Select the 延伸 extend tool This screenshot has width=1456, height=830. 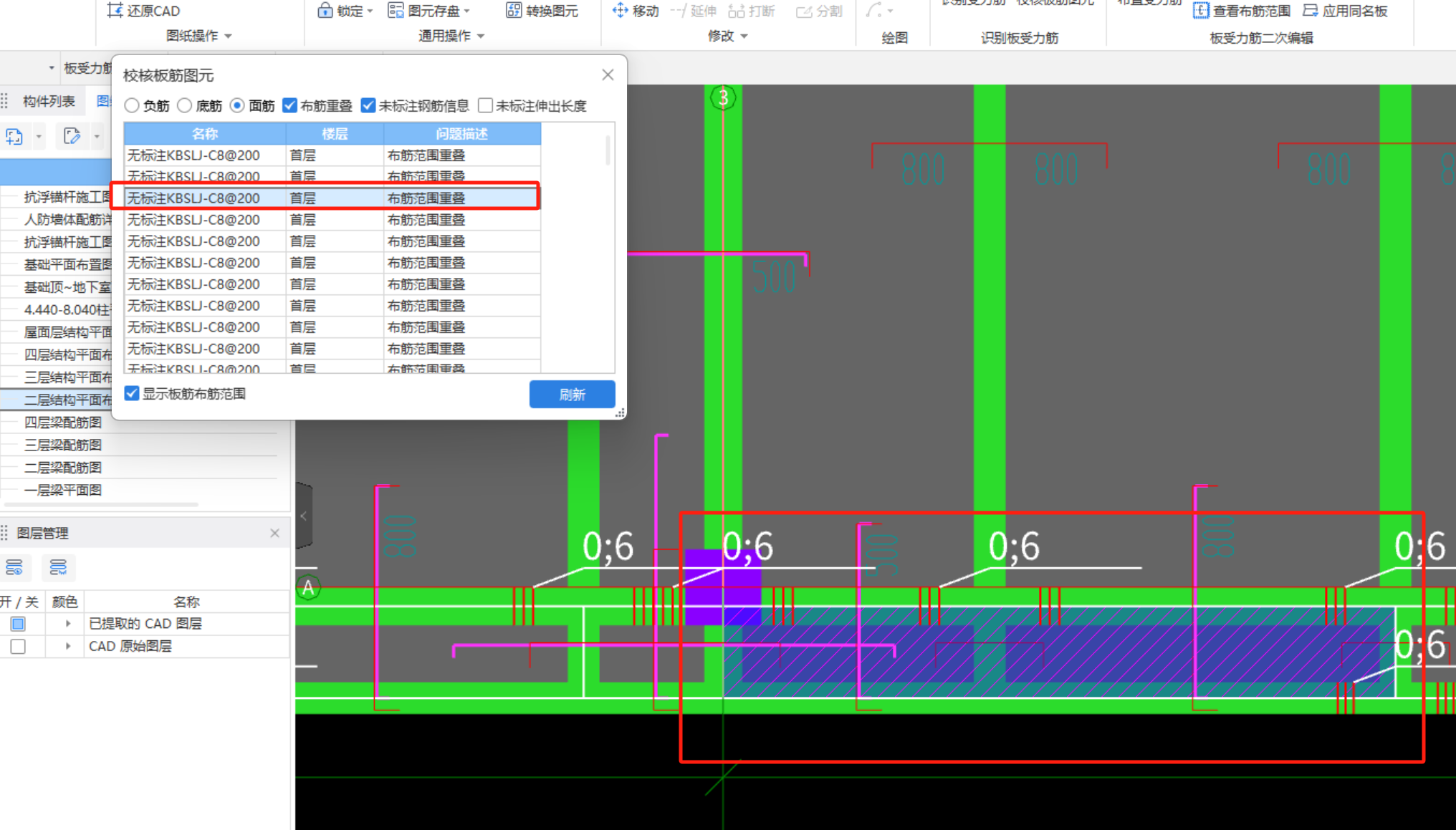(x=693, y=11)
